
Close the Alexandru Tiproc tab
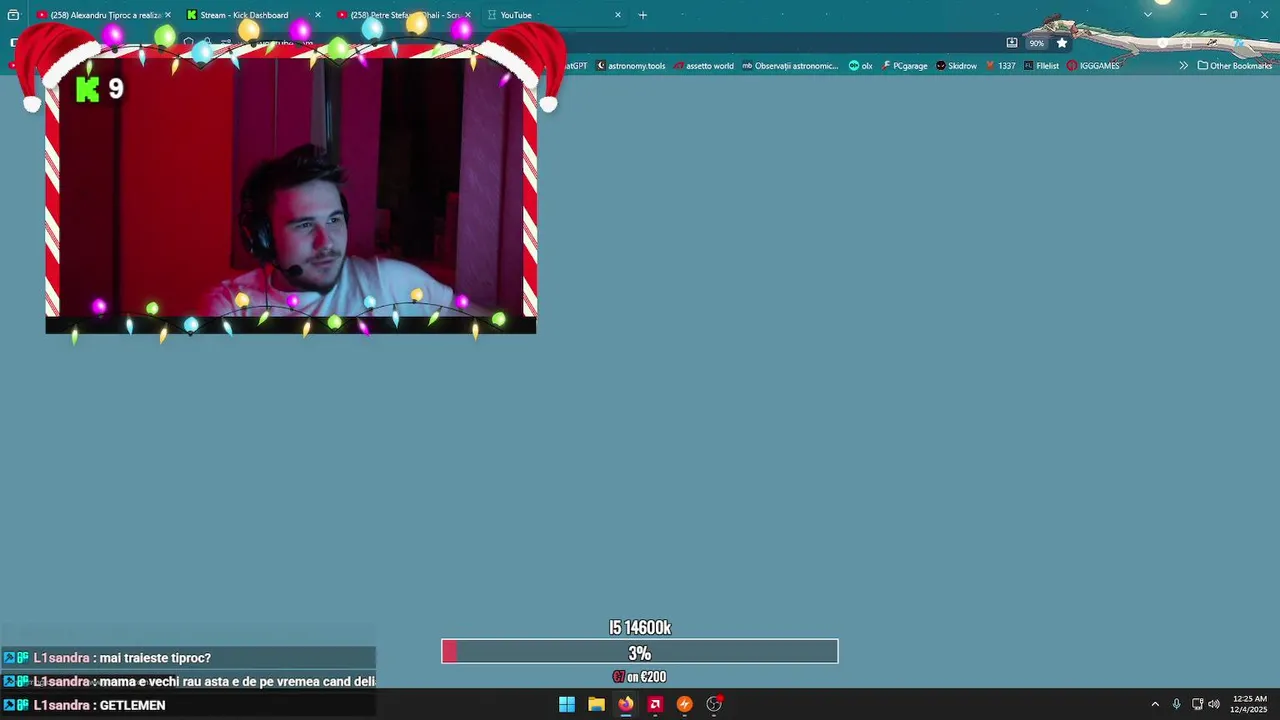167,15
